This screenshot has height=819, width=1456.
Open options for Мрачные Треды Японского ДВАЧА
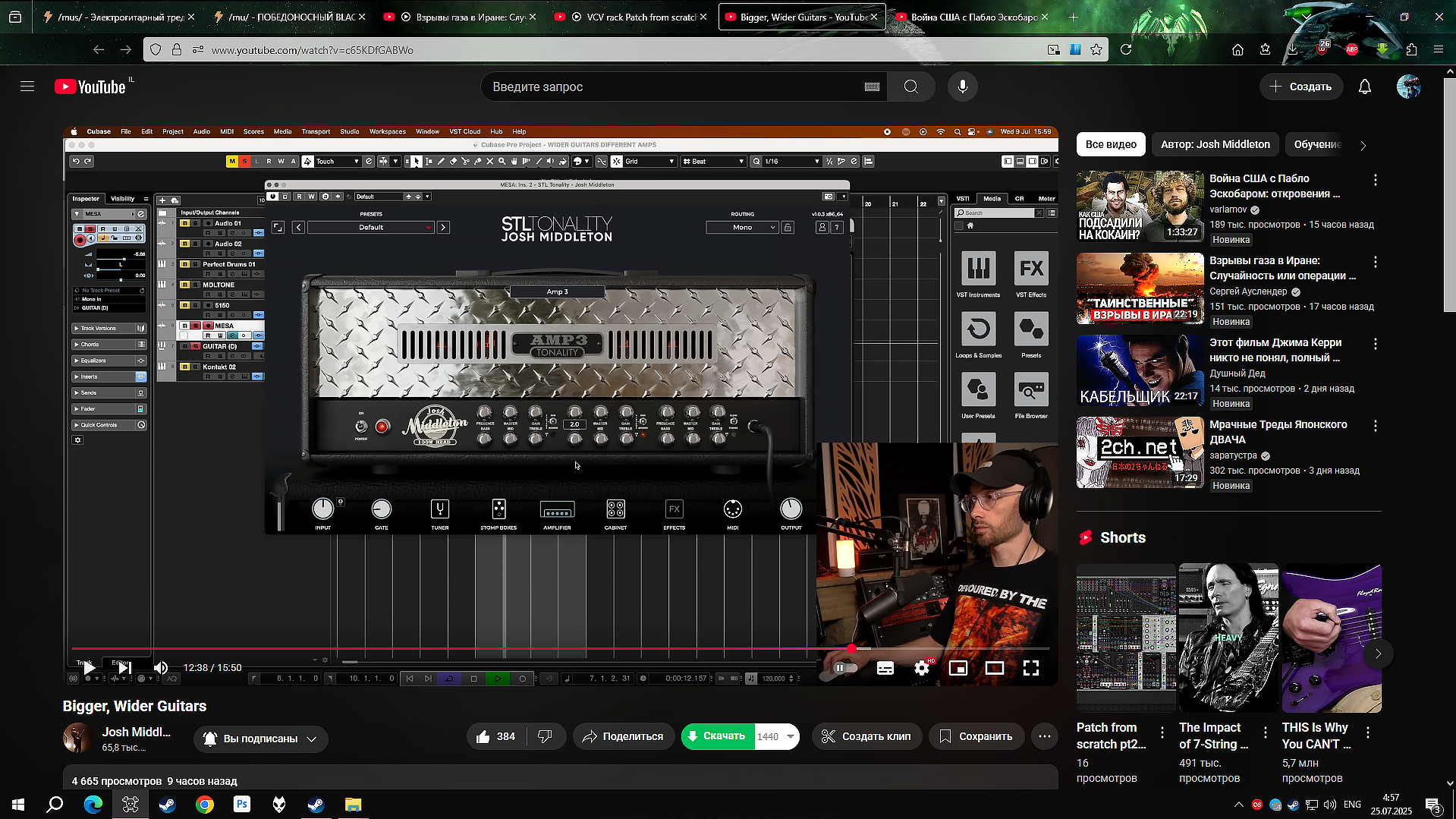click(1375, 426)
